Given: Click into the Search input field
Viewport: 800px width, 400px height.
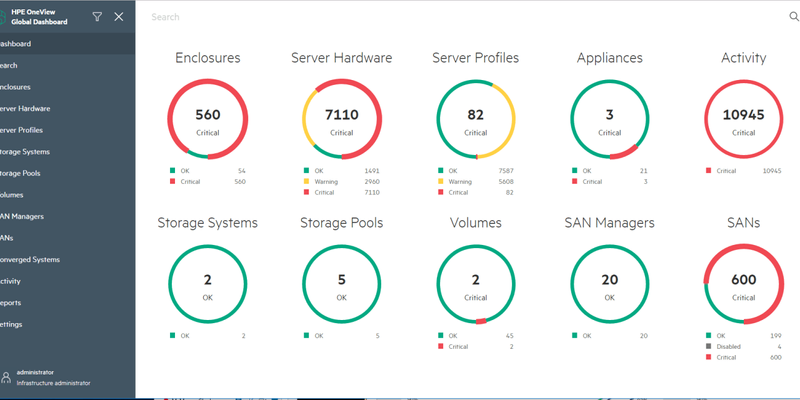Looking at the screenshot, I should pos(467,17).
